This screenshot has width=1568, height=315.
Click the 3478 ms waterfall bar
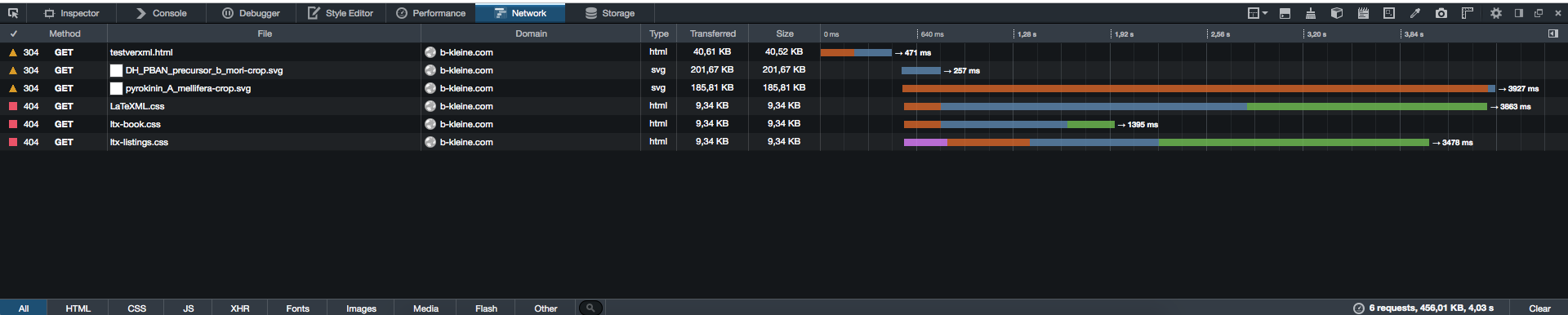[x=1166, y=142]
